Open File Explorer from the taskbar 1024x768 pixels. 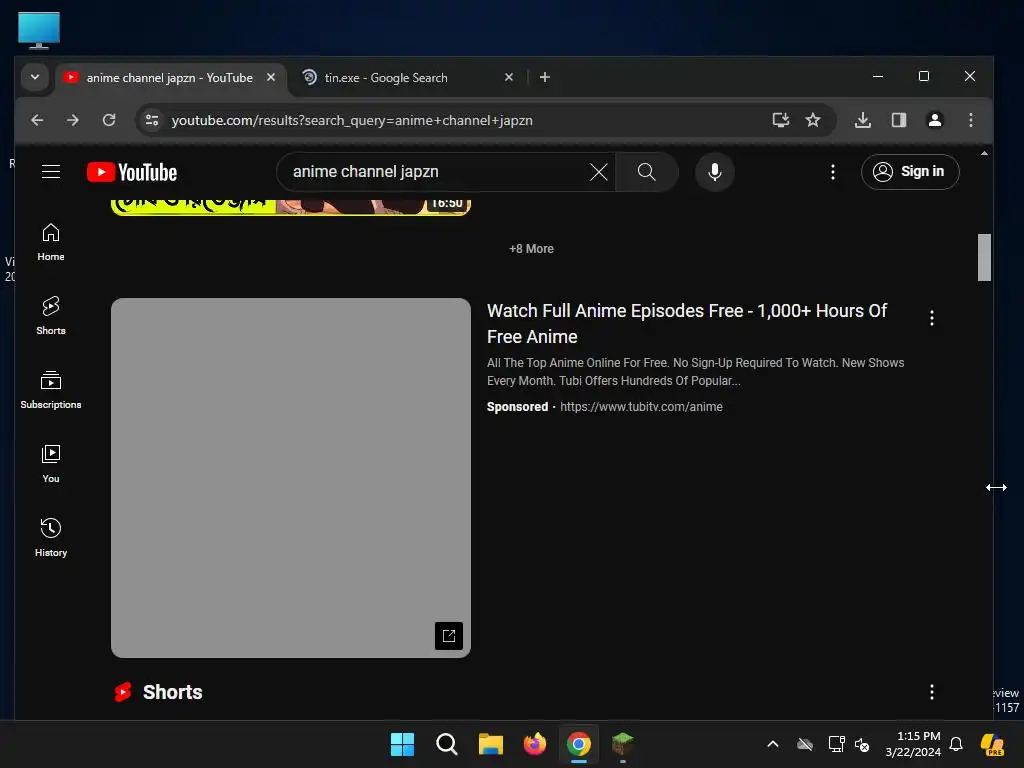(490, 744)
